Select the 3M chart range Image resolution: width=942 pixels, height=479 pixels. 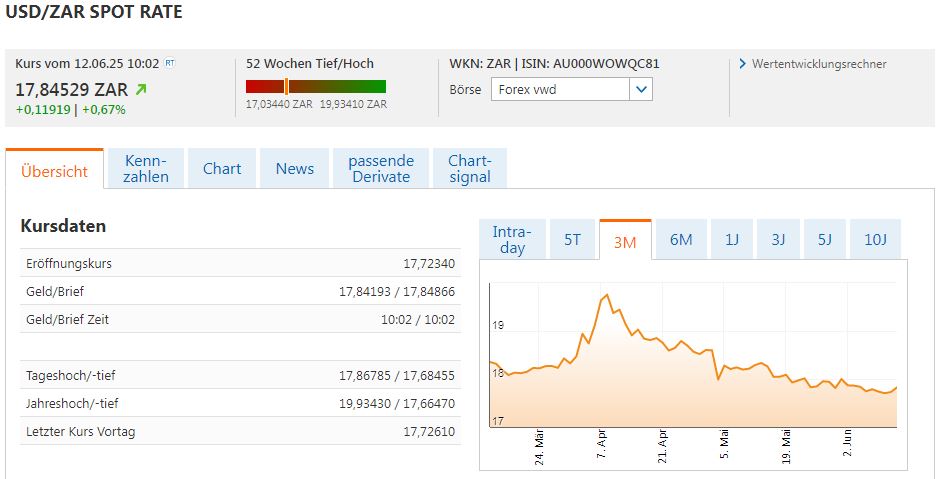point(625,241)
